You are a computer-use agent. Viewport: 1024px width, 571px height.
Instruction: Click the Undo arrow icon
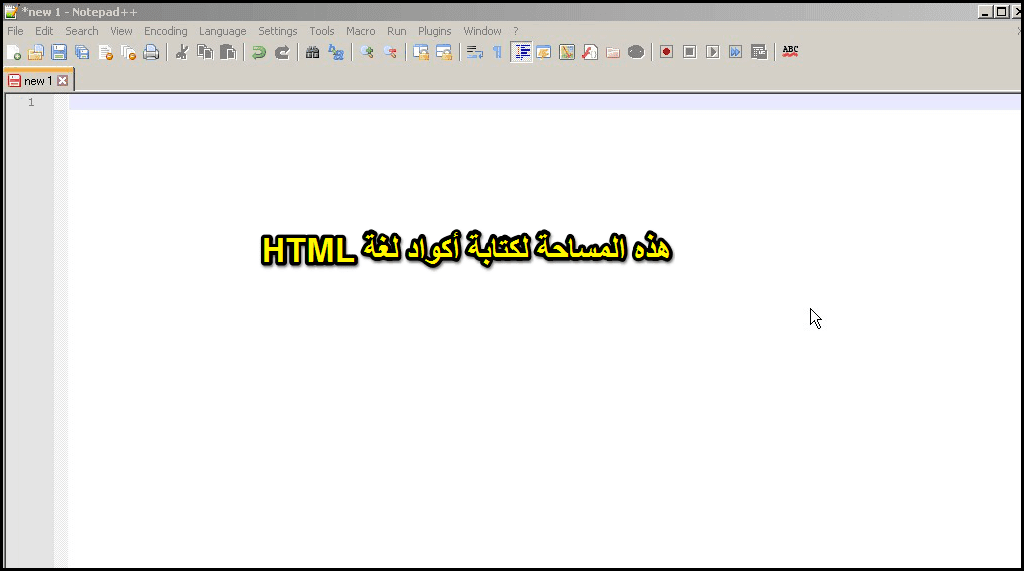(x=259, y=52)
